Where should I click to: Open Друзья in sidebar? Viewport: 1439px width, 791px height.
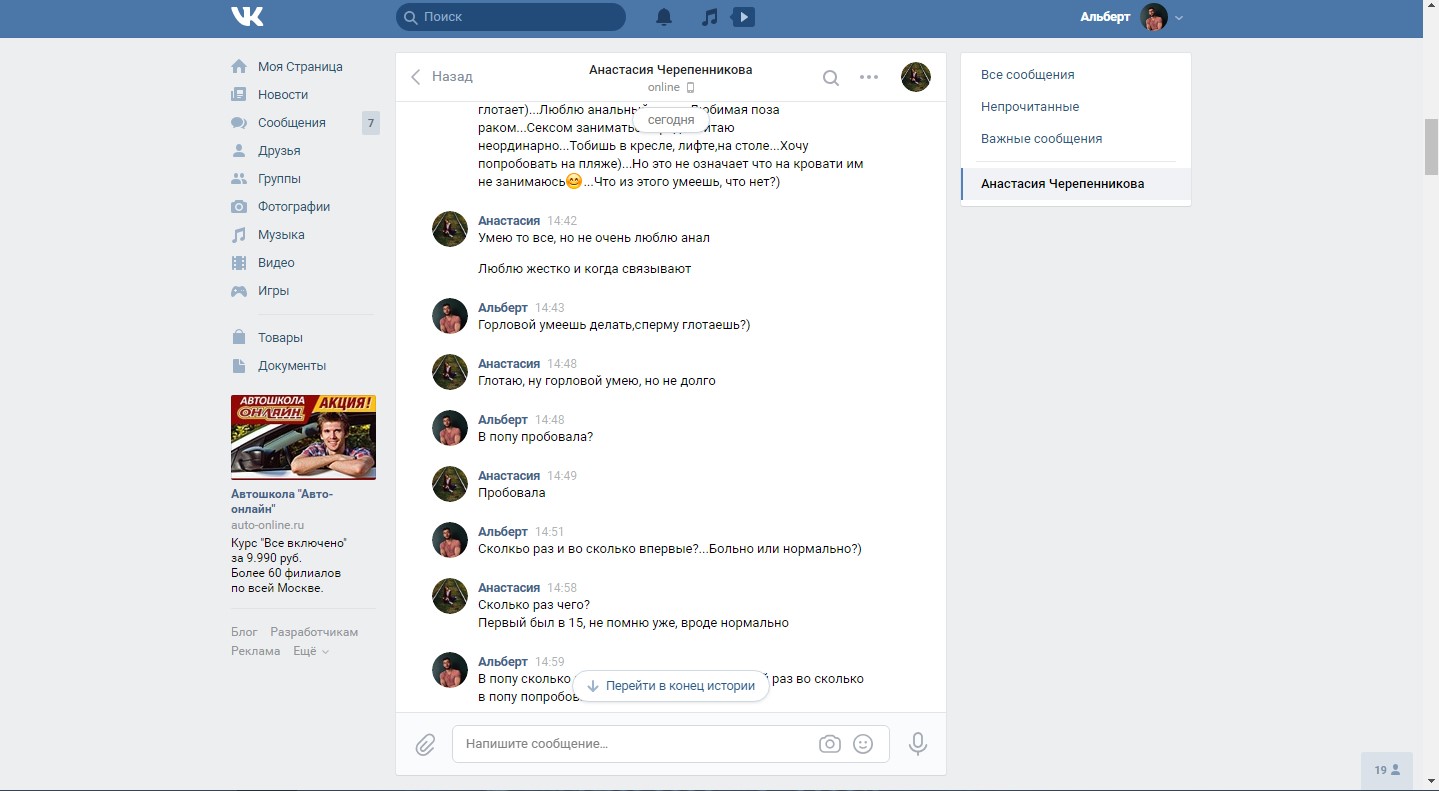(279, 151)
